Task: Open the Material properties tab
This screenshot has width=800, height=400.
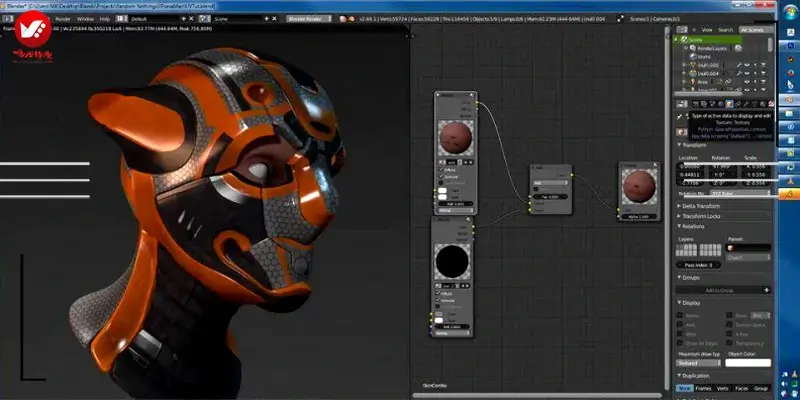Action: tap(763, 104)
